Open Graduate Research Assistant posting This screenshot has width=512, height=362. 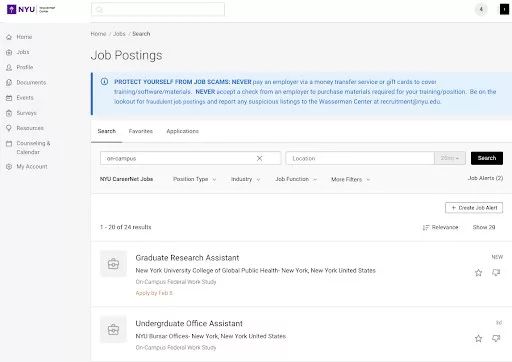187,258
